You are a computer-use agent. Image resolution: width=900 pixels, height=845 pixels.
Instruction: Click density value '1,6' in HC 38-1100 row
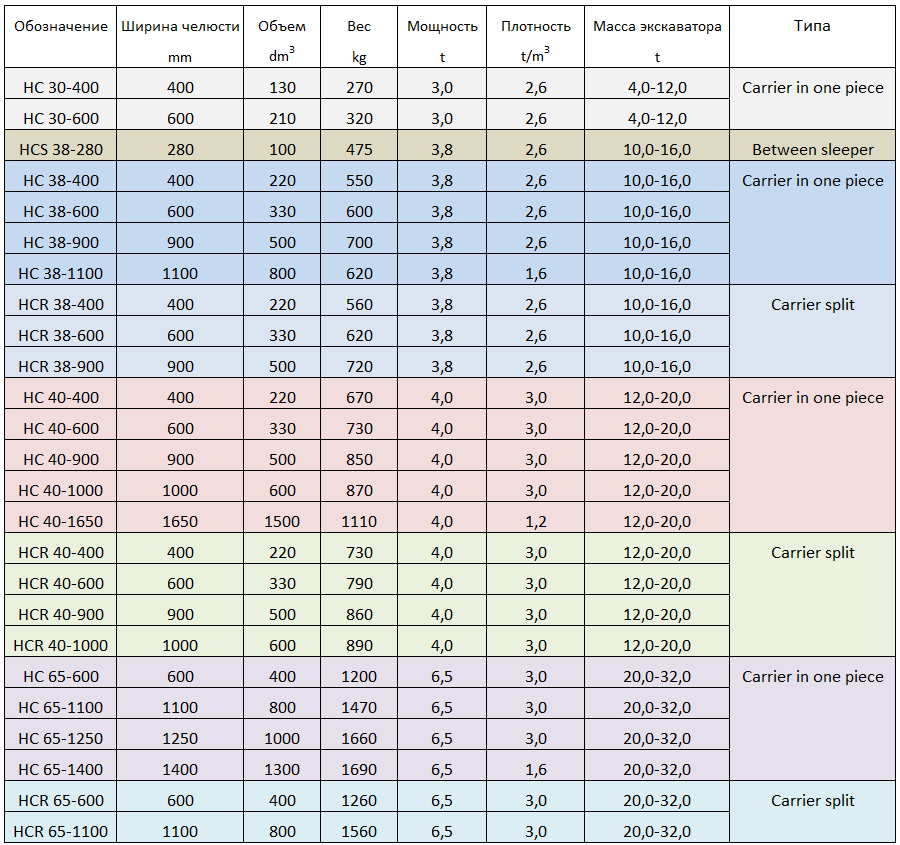pos(536,273)
